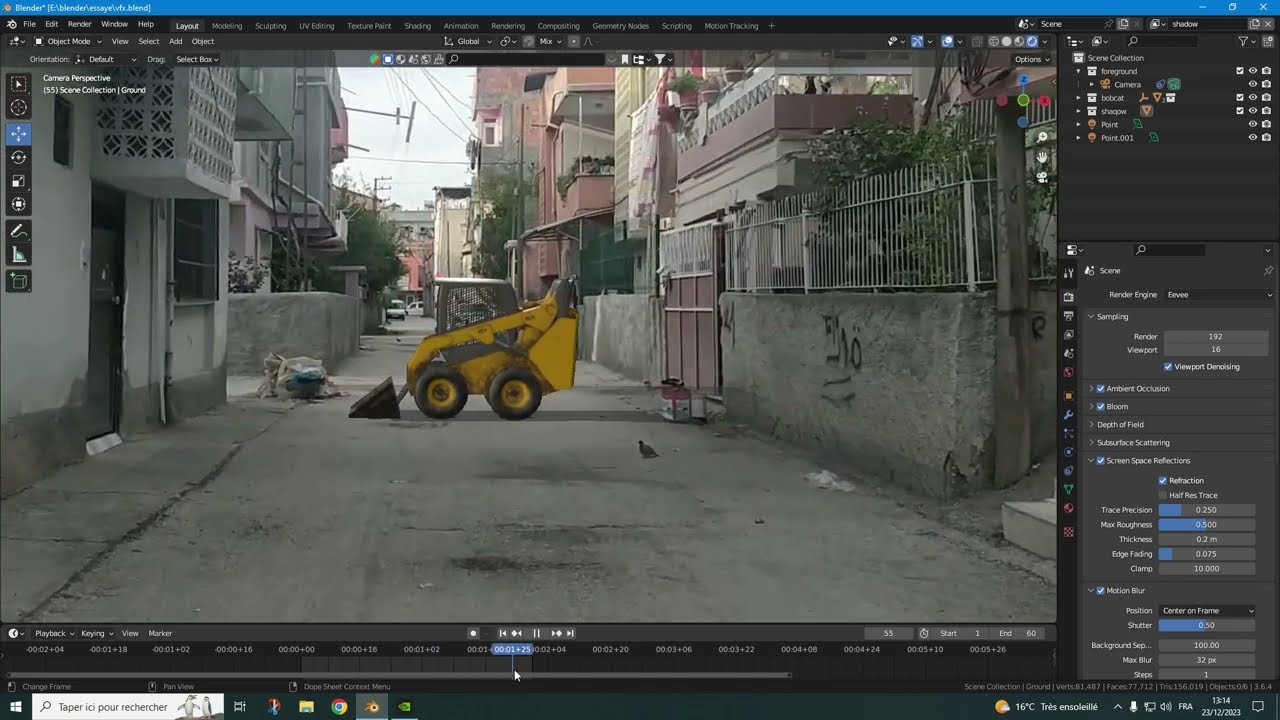Open World properties tab icon
This screenshot has height=720, width=1280.
point(1068,373)
